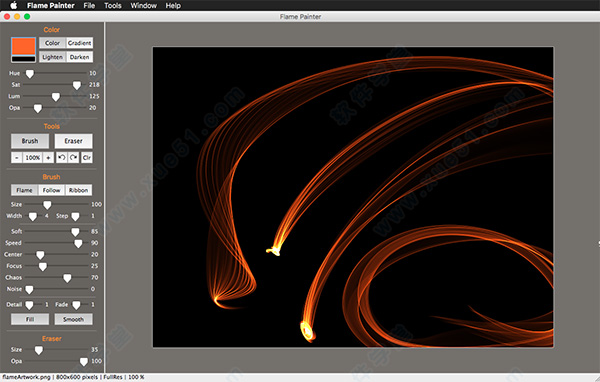Select Gradient mode button
This screenshot has width=600, height=382.
(x=80, y=43)
